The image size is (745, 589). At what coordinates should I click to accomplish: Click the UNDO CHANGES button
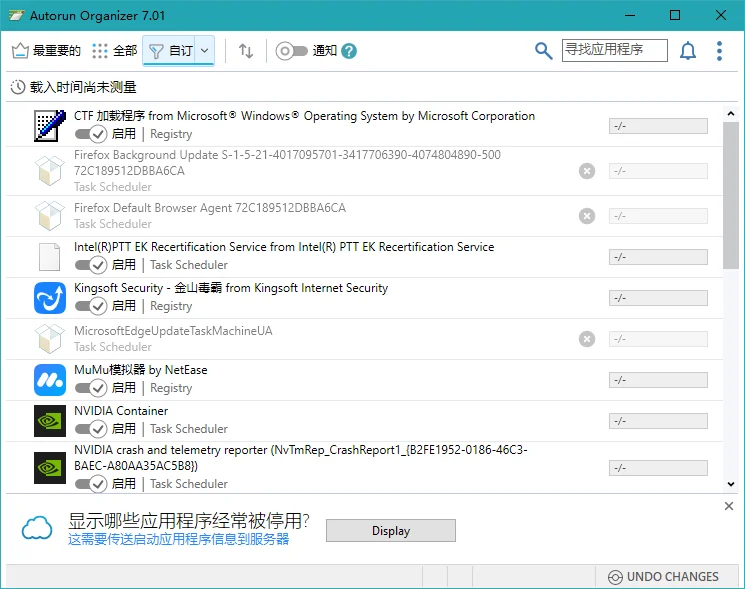coord(664,577)
